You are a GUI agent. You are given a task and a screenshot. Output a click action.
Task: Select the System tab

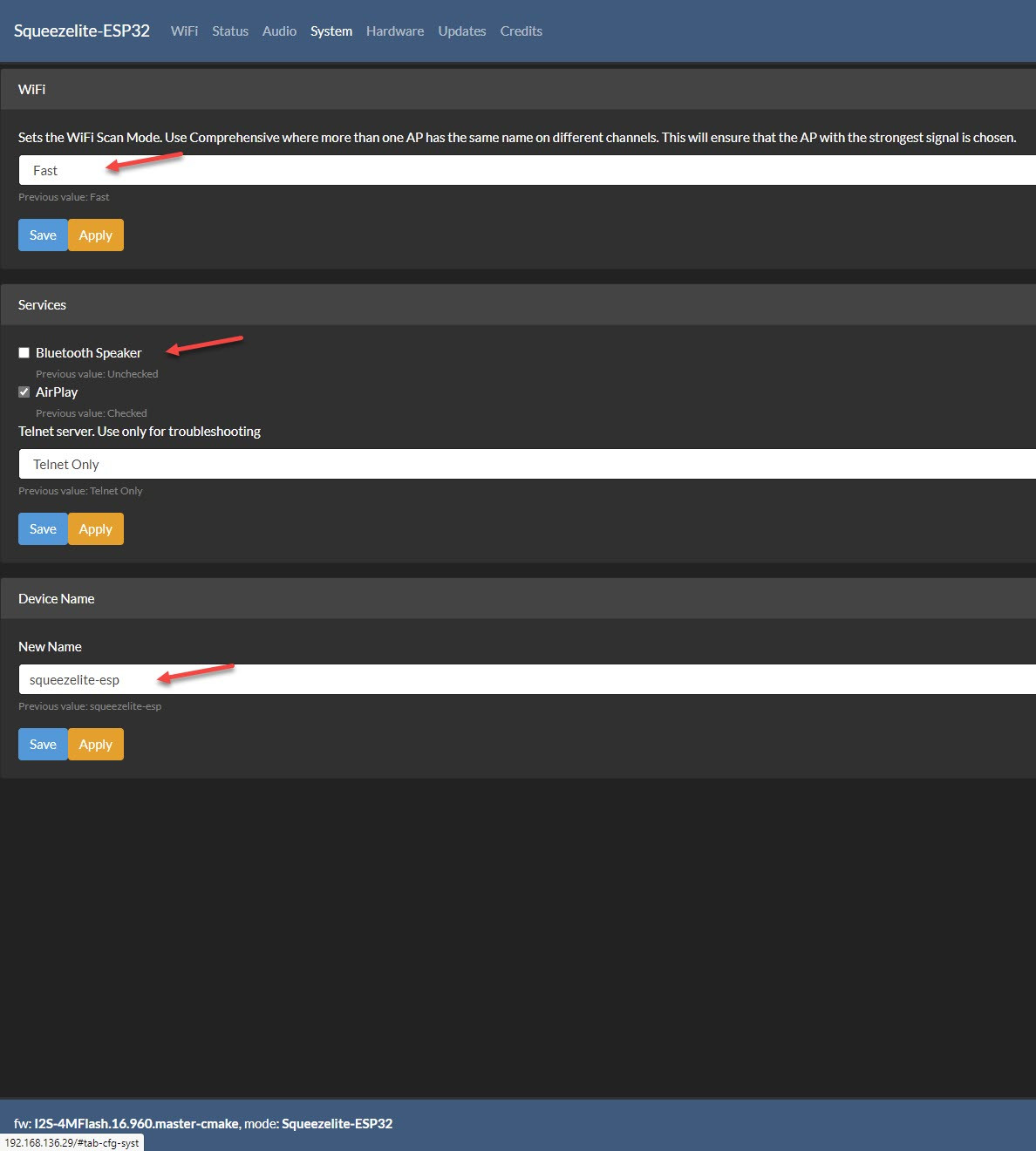coord(331,31)
